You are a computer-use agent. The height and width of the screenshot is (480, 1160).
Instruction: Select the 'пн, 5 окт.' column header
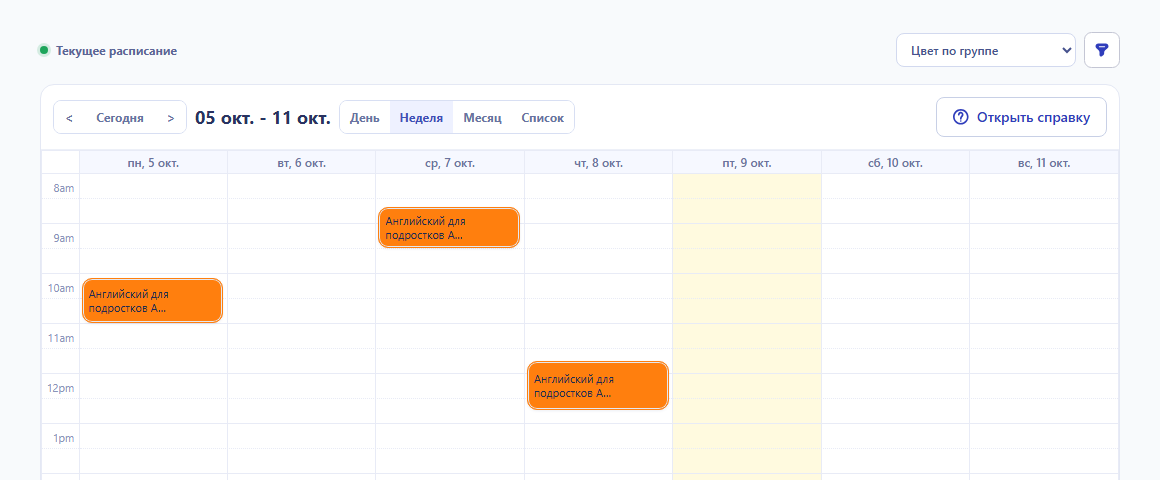pos(153,163)
